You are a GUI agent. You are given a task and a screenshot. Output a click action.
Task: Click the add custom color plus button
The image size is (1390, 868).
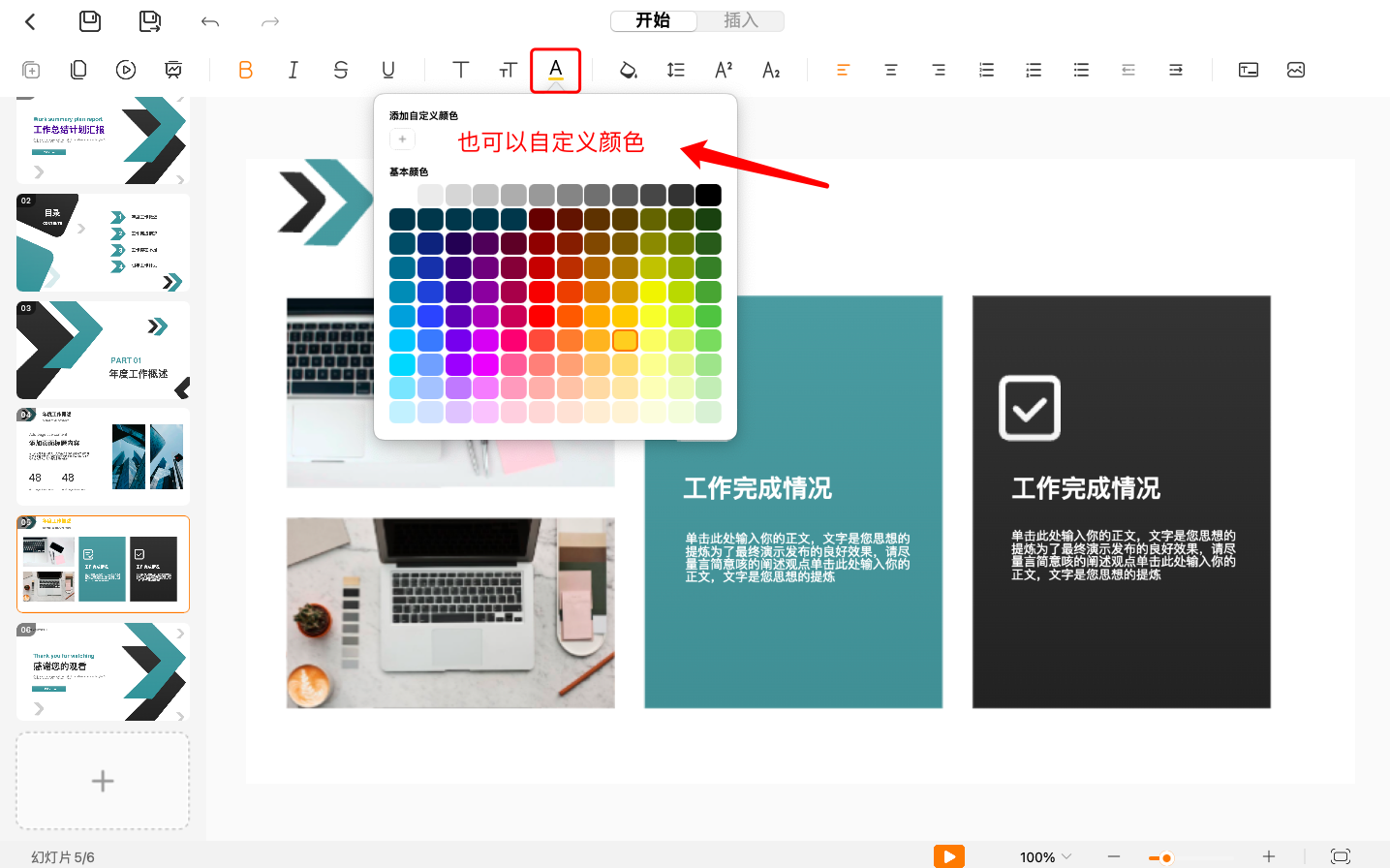402,139
